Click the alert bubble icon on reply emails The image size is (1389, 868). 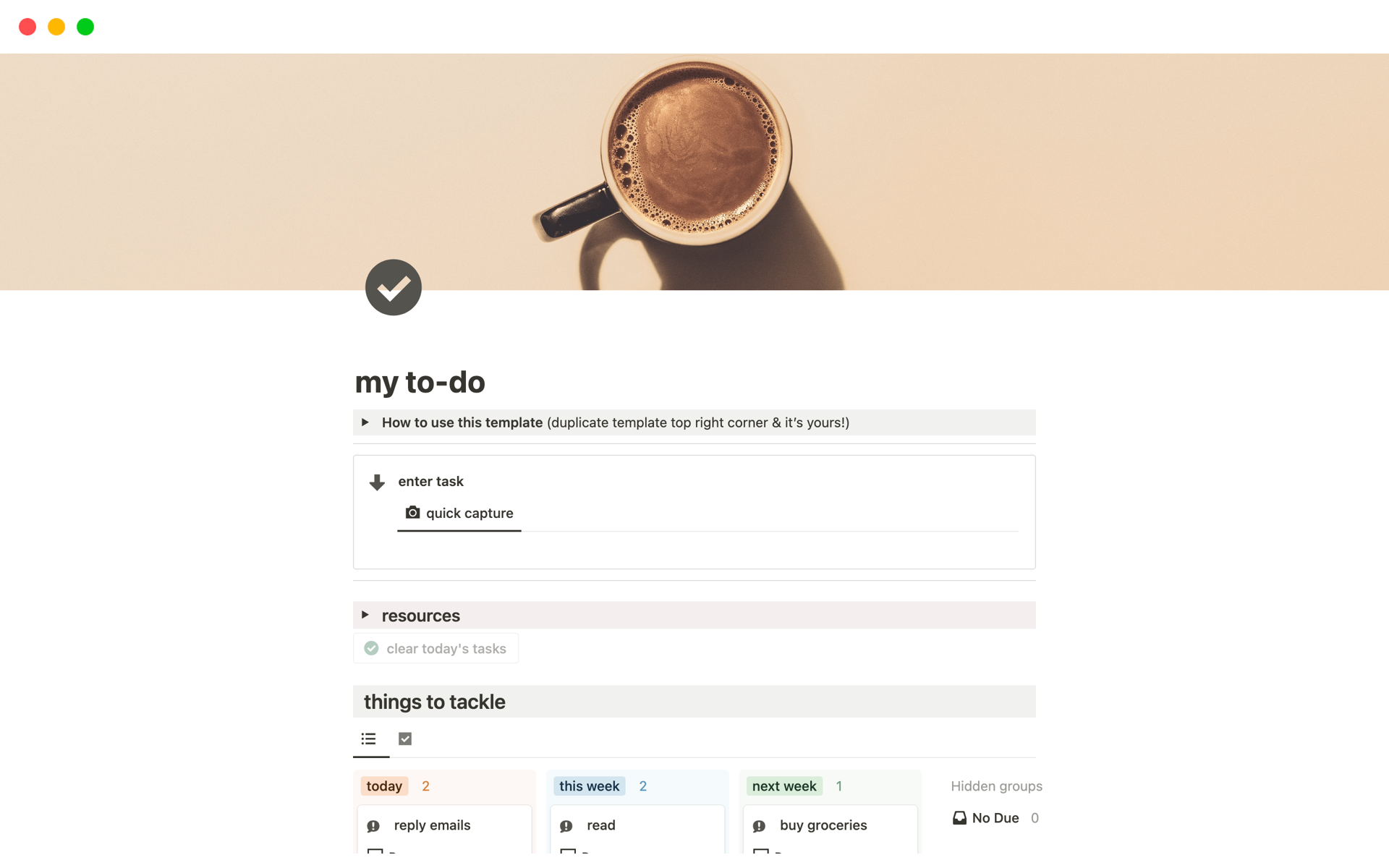pyautogui.click(x=373, y=825)
